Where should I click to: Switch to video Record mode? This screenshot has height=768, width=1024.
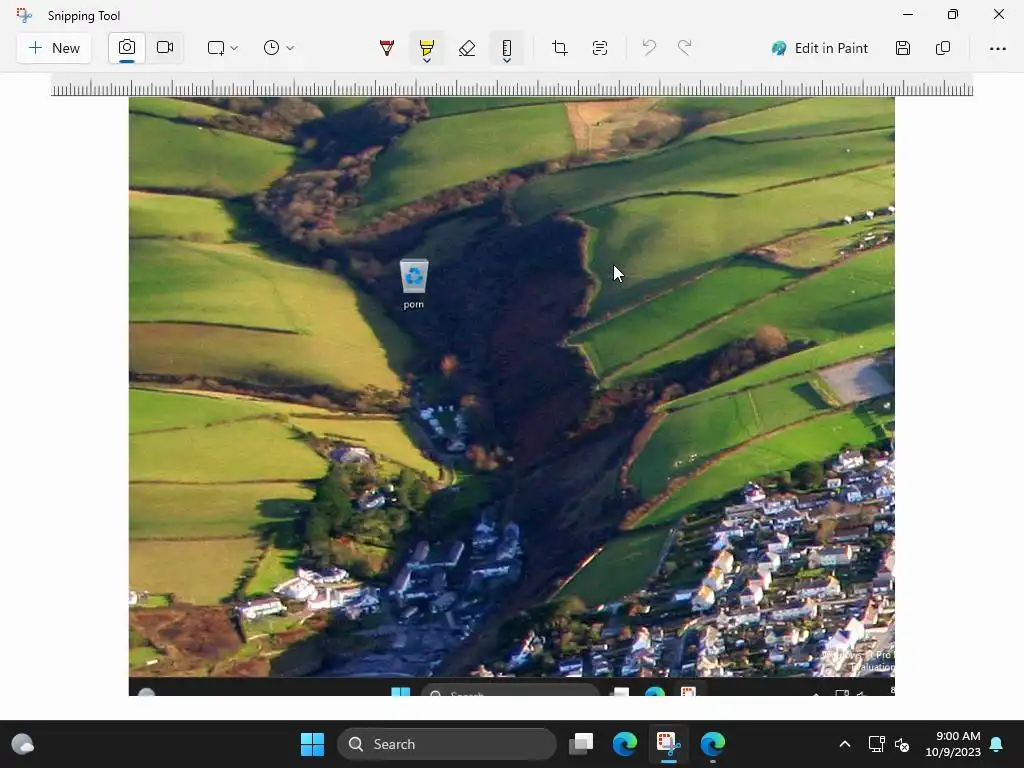coord(165,48)
